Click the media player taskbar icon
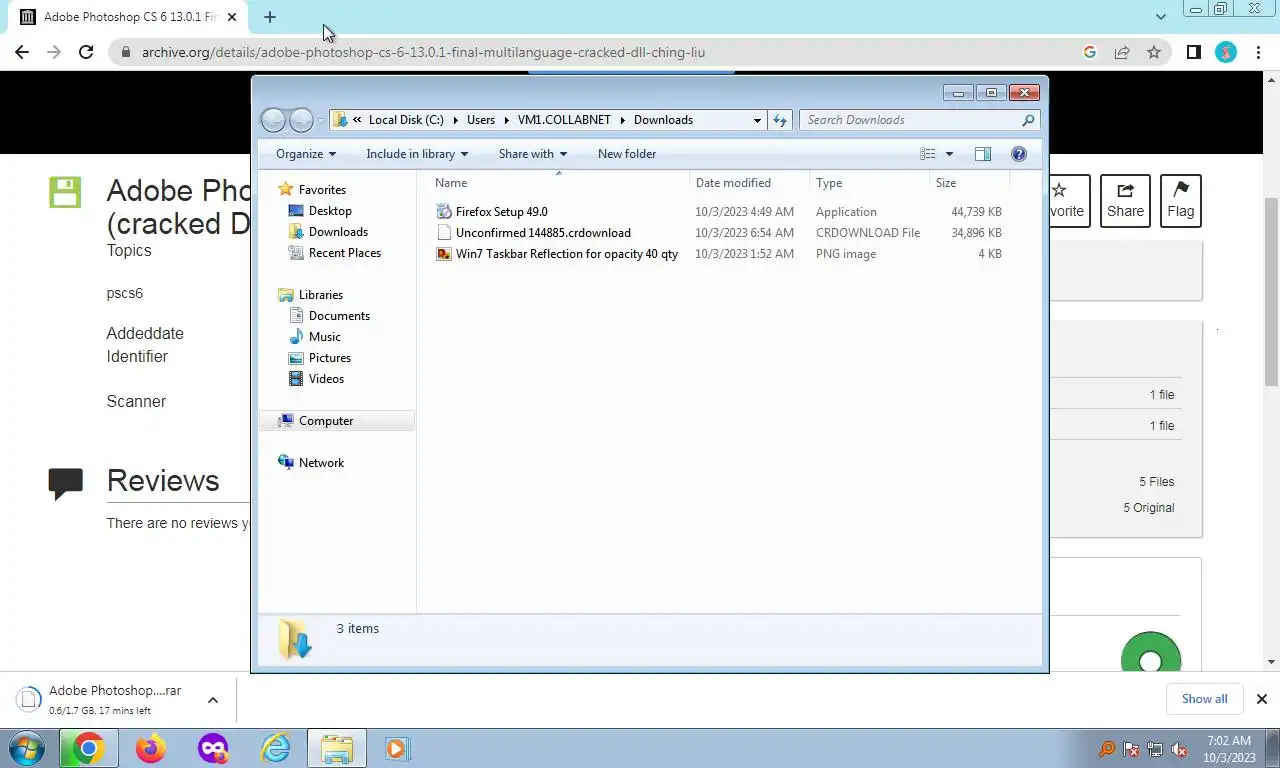The image size is (1280, 768). point(397,748)
